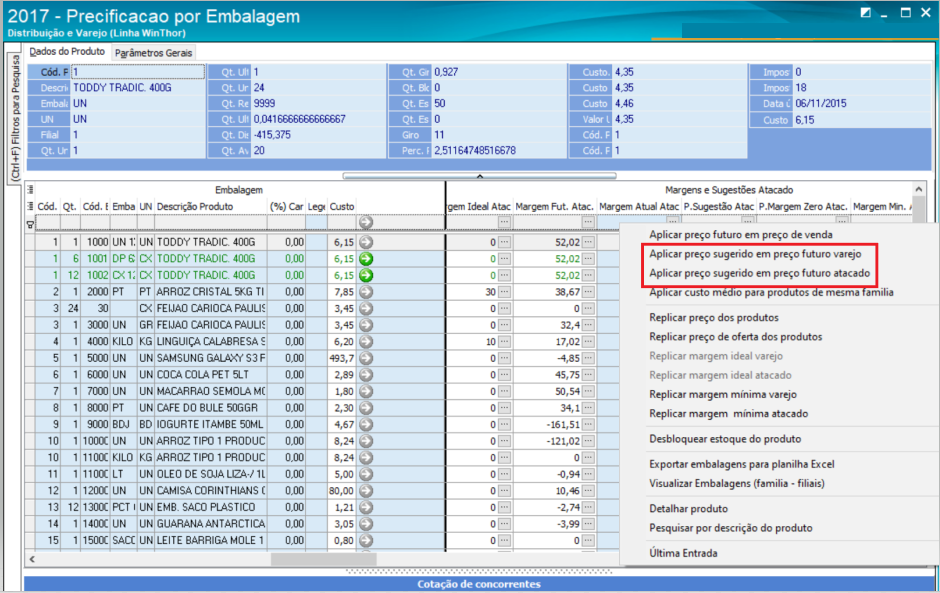Open column chooser icon beside Cód. header
Image resolution: width=940 pixels, height=593 pixels.
coord(30,206)
